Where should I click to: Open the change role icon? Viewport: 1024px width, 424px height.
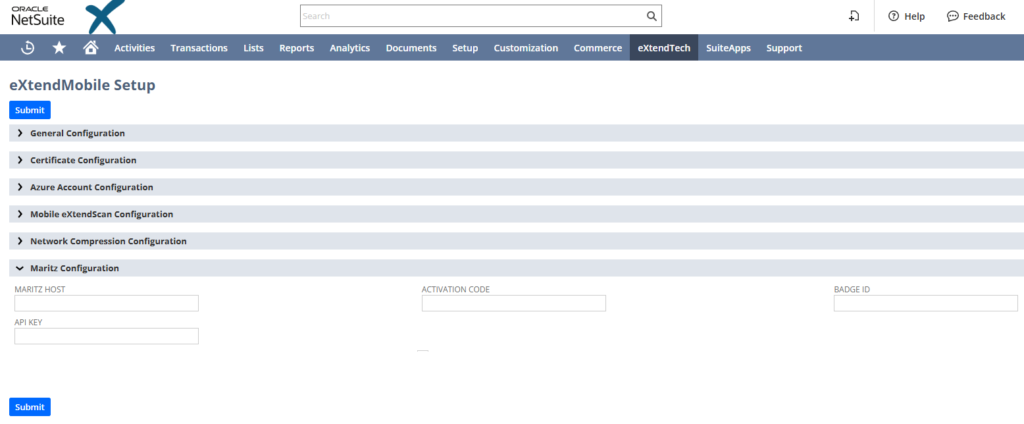pyautogui.click(x=854, y=16)
